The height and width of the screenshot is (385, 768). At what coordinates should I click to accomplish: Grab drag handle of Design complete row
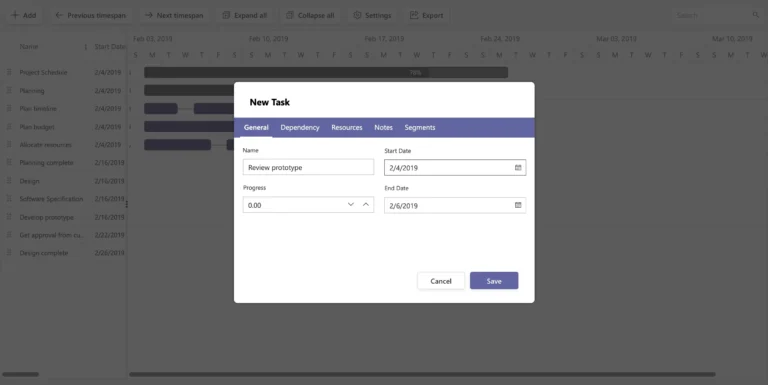click(9, 253)
